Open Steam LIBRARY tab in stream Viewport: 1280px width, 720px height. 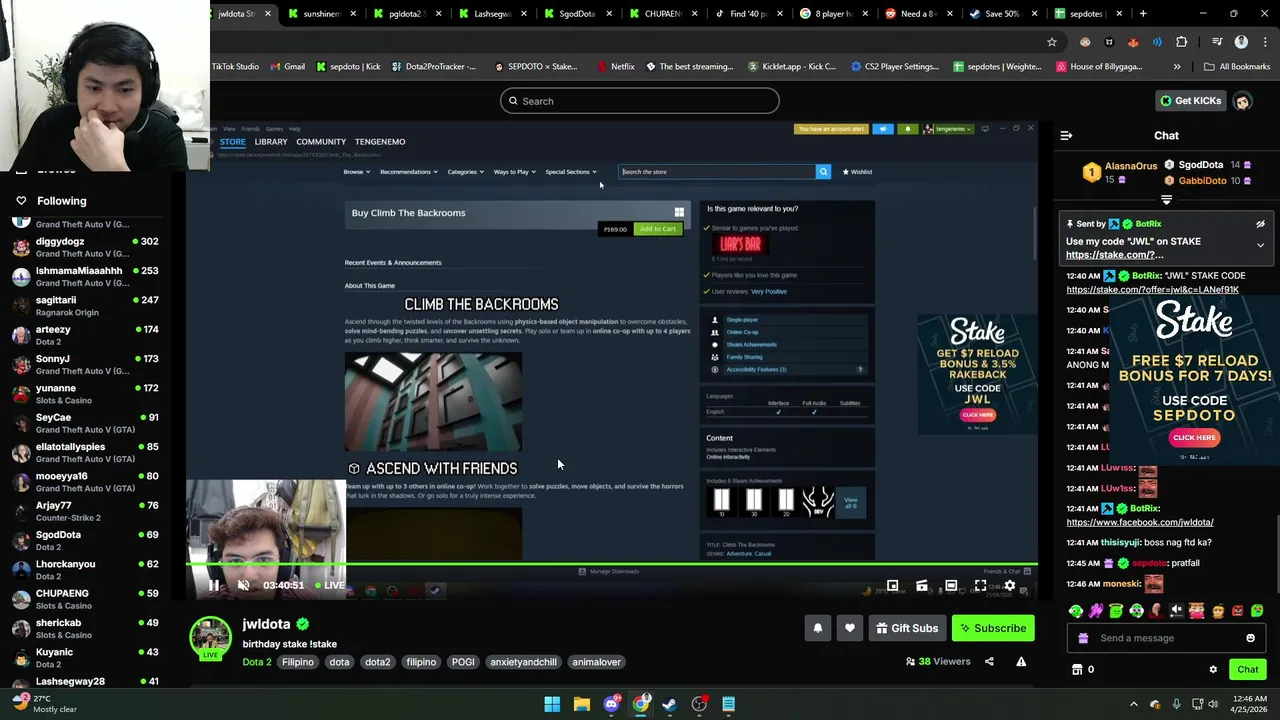point(271,142)
